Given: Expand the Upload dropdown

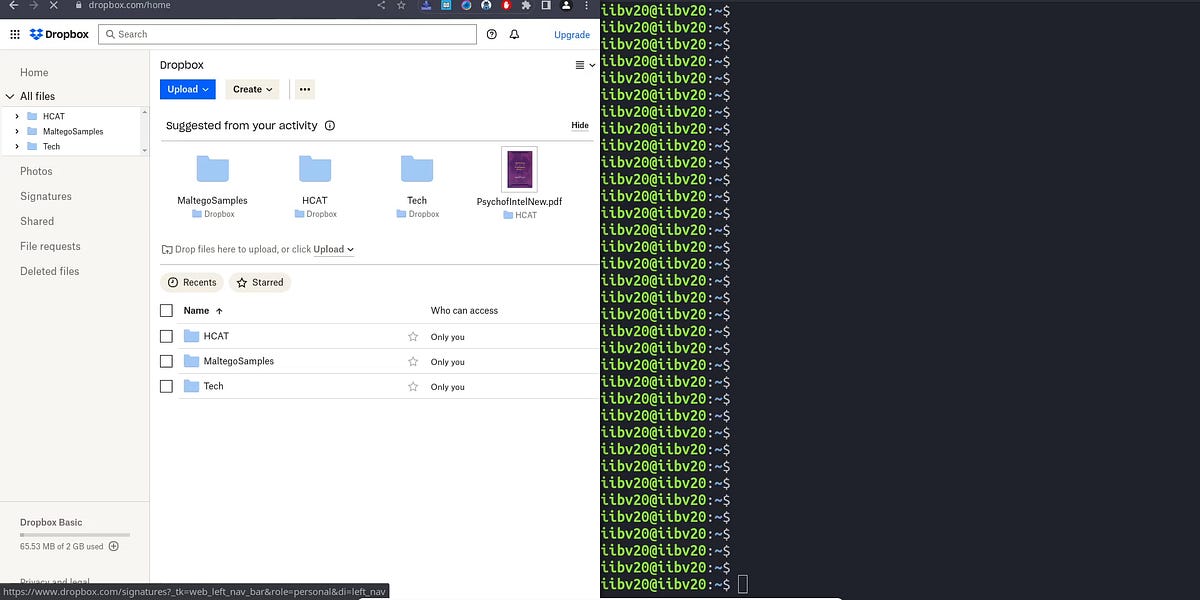Looking at the screenshot, I should pos(187,89).
